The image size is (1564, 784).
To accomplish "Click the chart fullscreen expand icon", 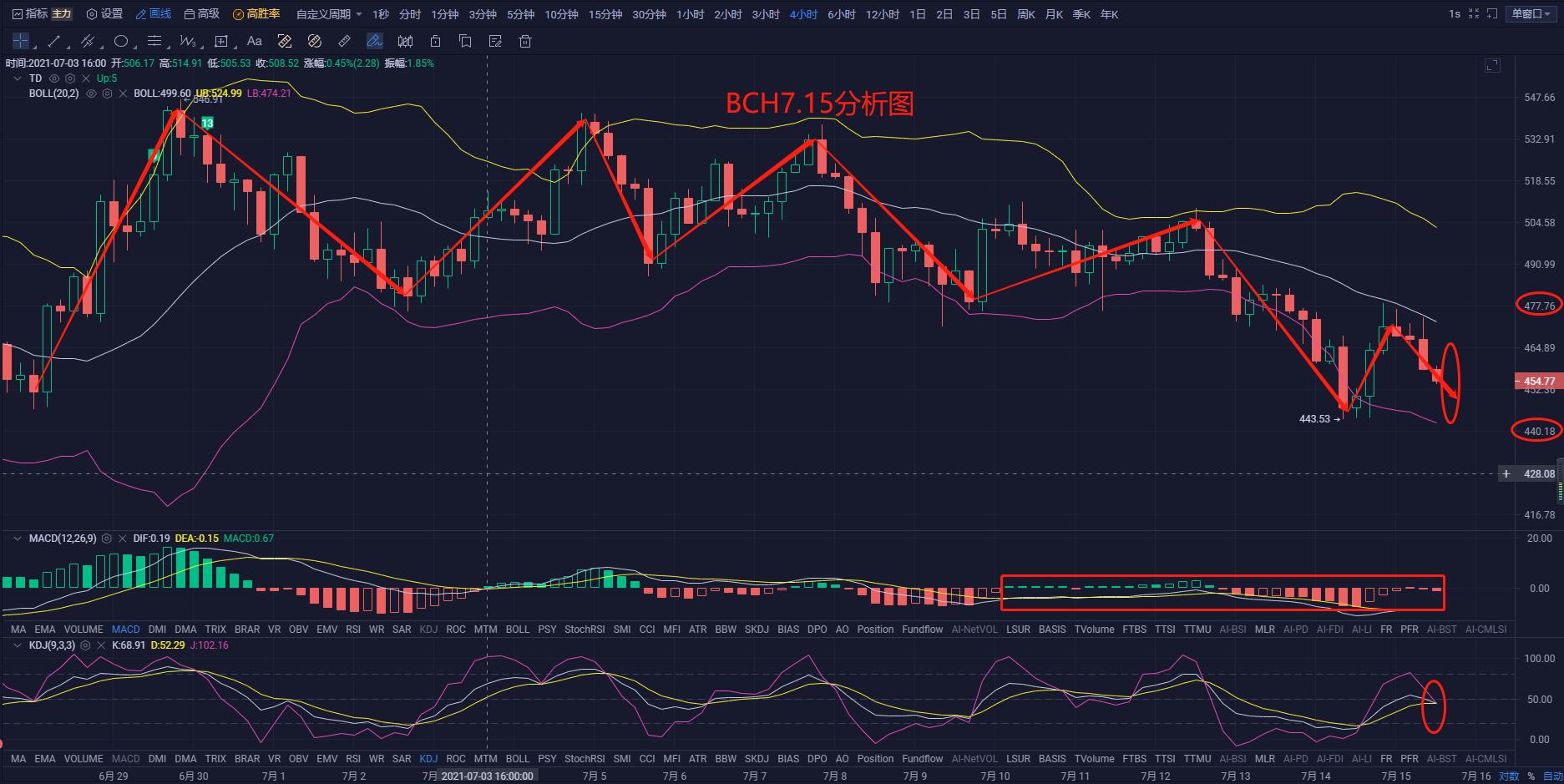I will click(x=1492, y=65).
